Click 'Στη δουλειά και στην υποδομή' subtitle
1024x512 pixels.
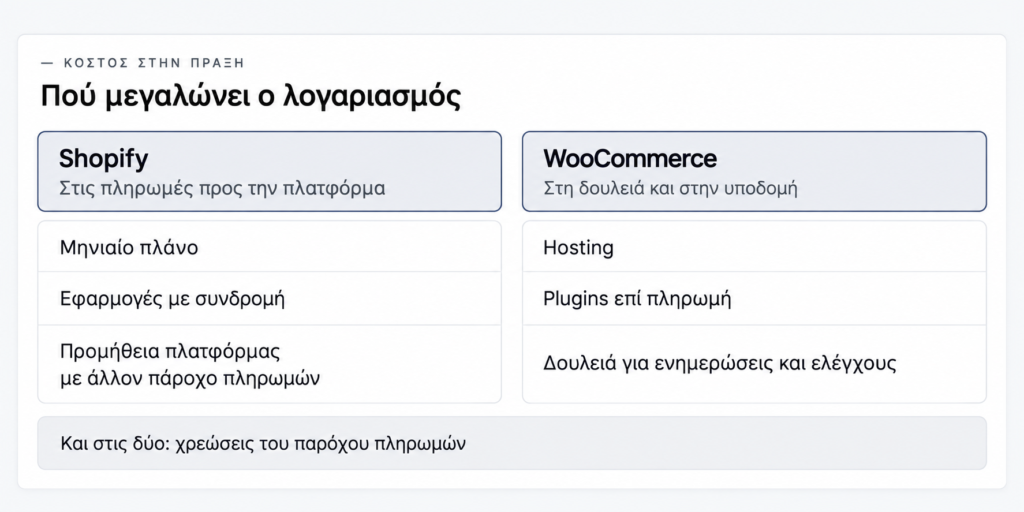[x=671, y=189]
